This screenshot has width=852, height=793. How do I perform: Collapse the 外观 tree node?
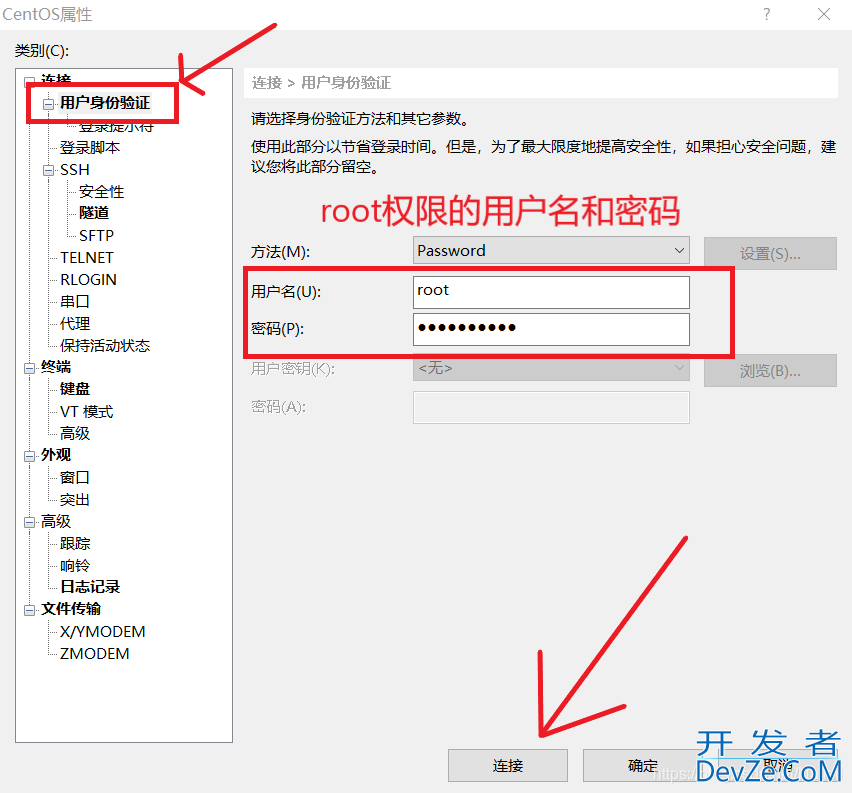click(x=29, y=457)
